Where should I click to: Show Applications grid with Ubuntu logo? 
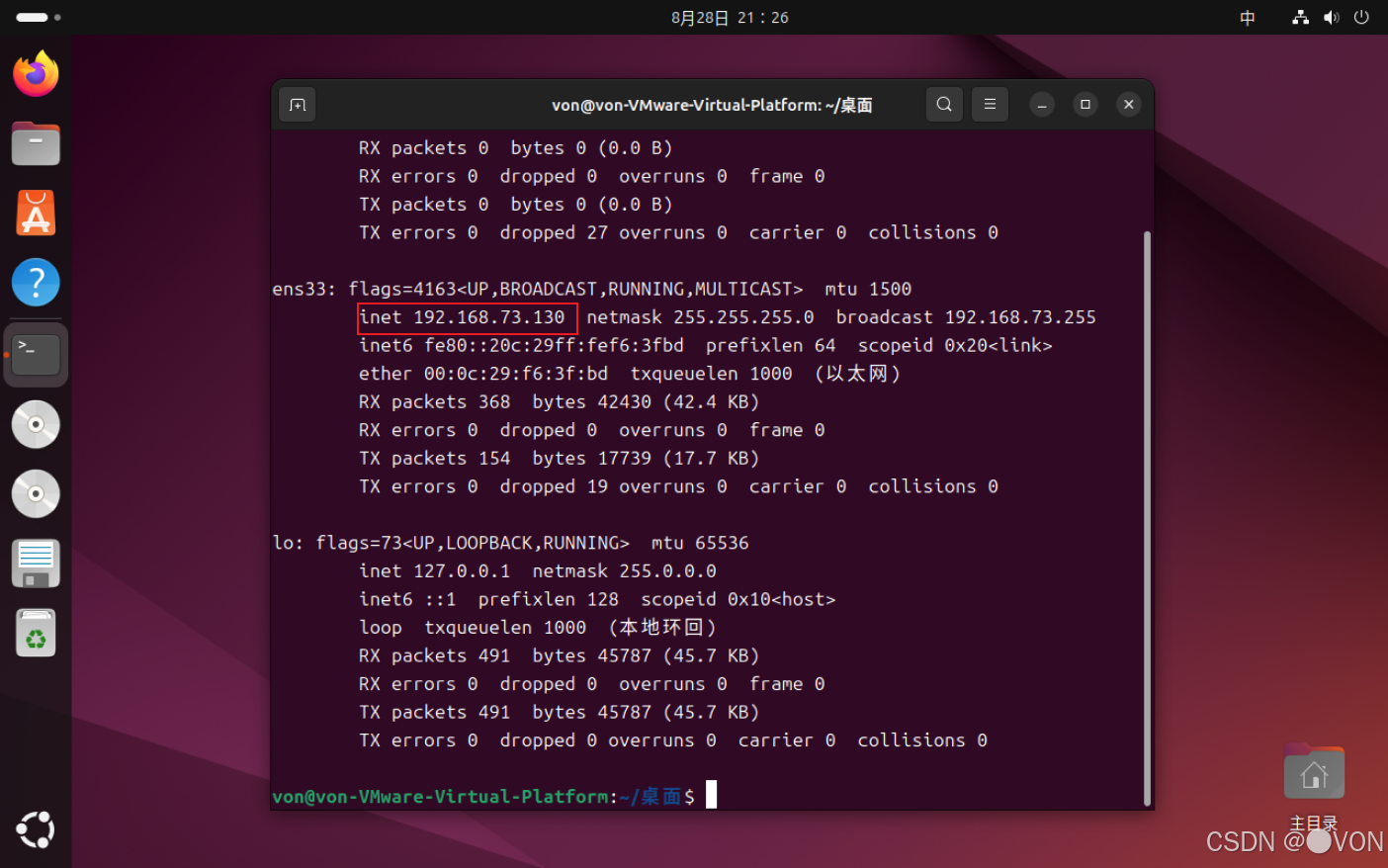tap(36, 829)
